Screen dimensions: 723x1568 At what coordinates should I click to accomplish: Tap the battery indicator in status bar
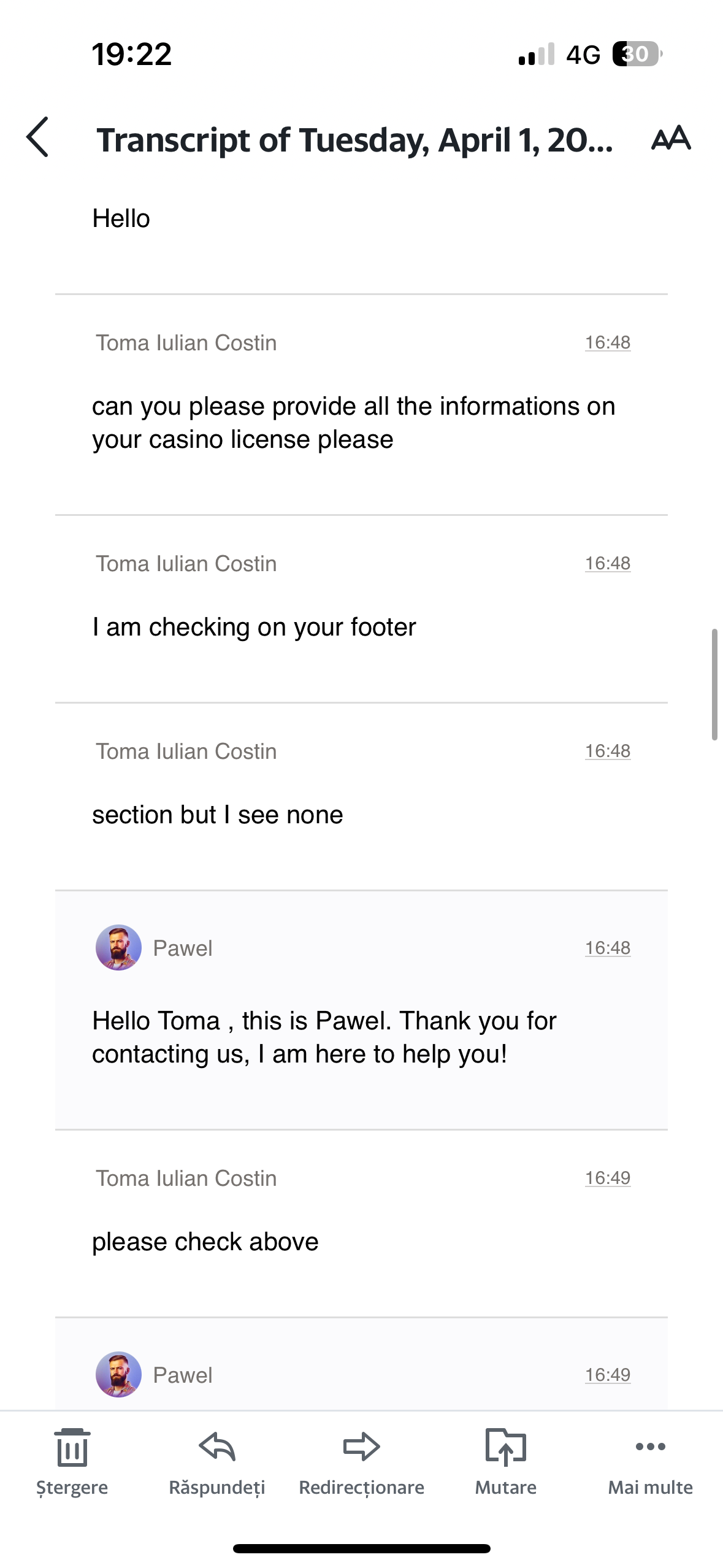(637, 54)
